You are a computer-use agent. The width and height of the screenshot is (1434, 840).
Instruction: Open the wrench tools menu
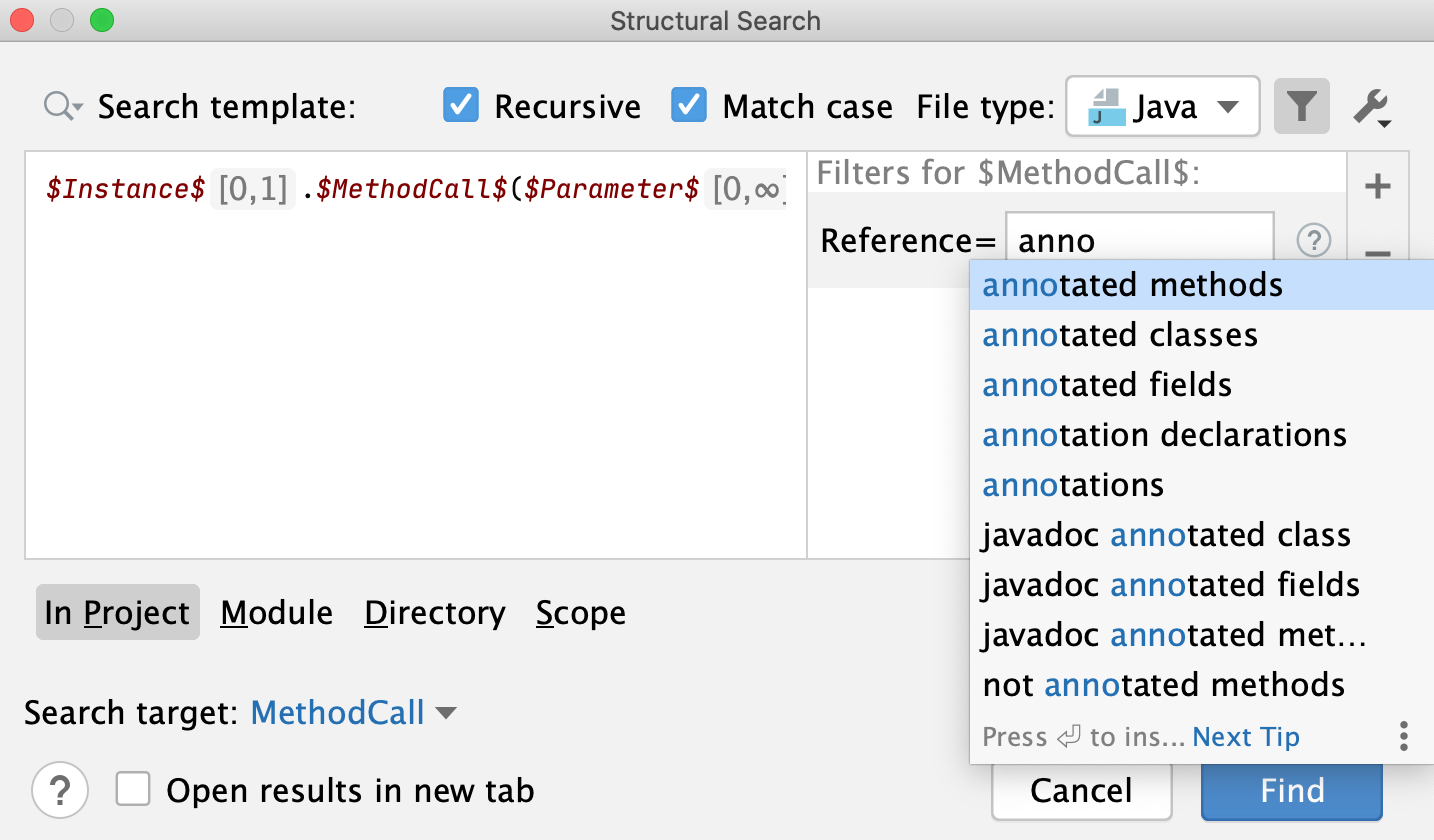(x=1372, y=106)
